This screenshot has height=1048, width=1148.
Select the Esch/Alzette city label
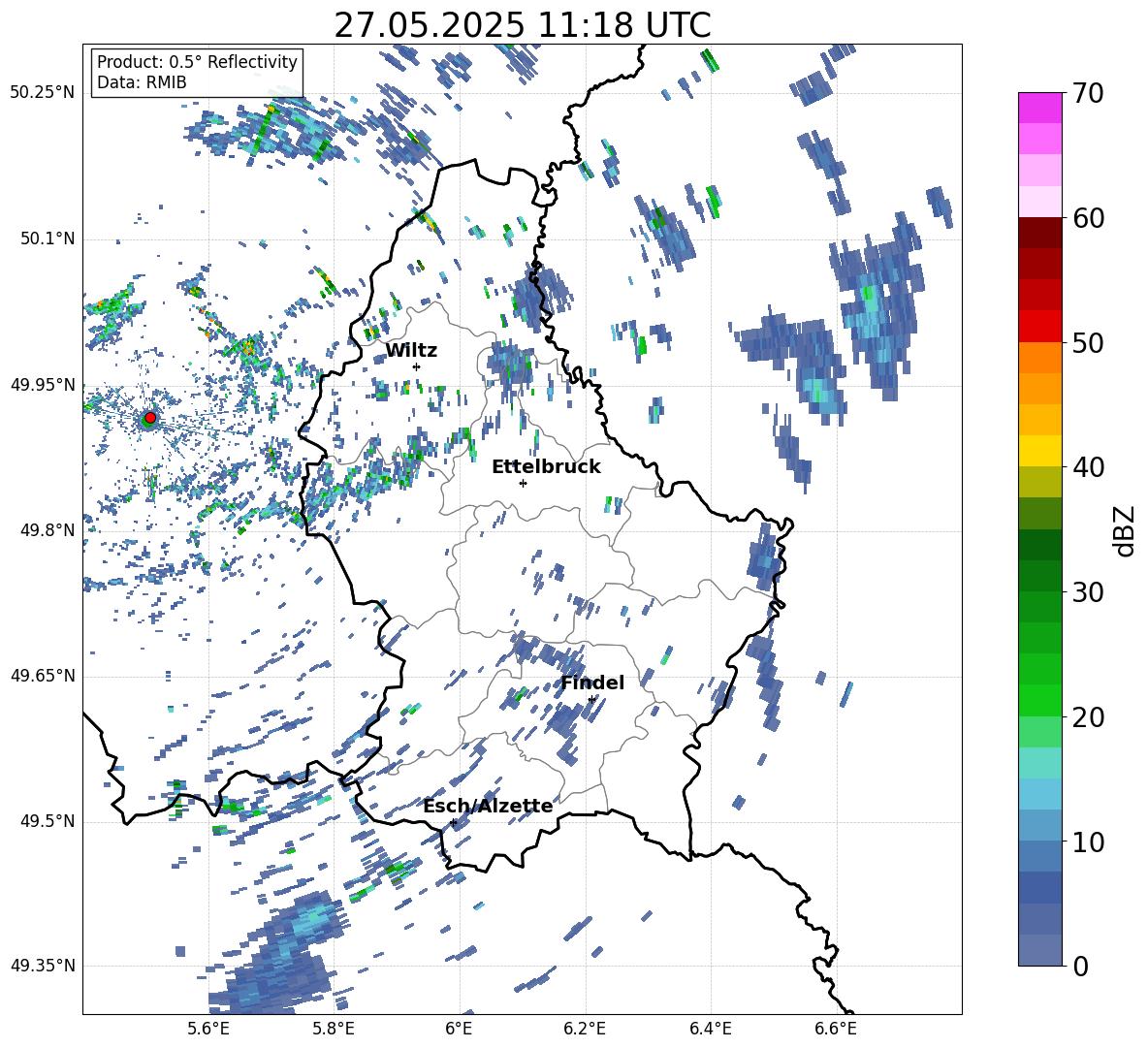(488, 807)
